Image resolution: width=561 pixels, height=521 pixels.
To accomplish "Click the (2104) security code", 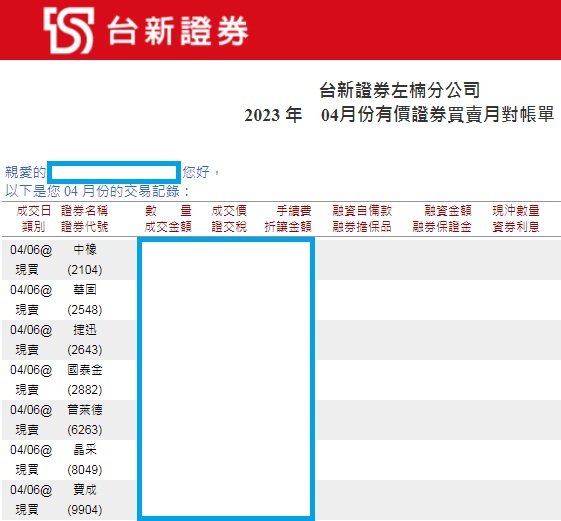I will click(x=85, y=269).
